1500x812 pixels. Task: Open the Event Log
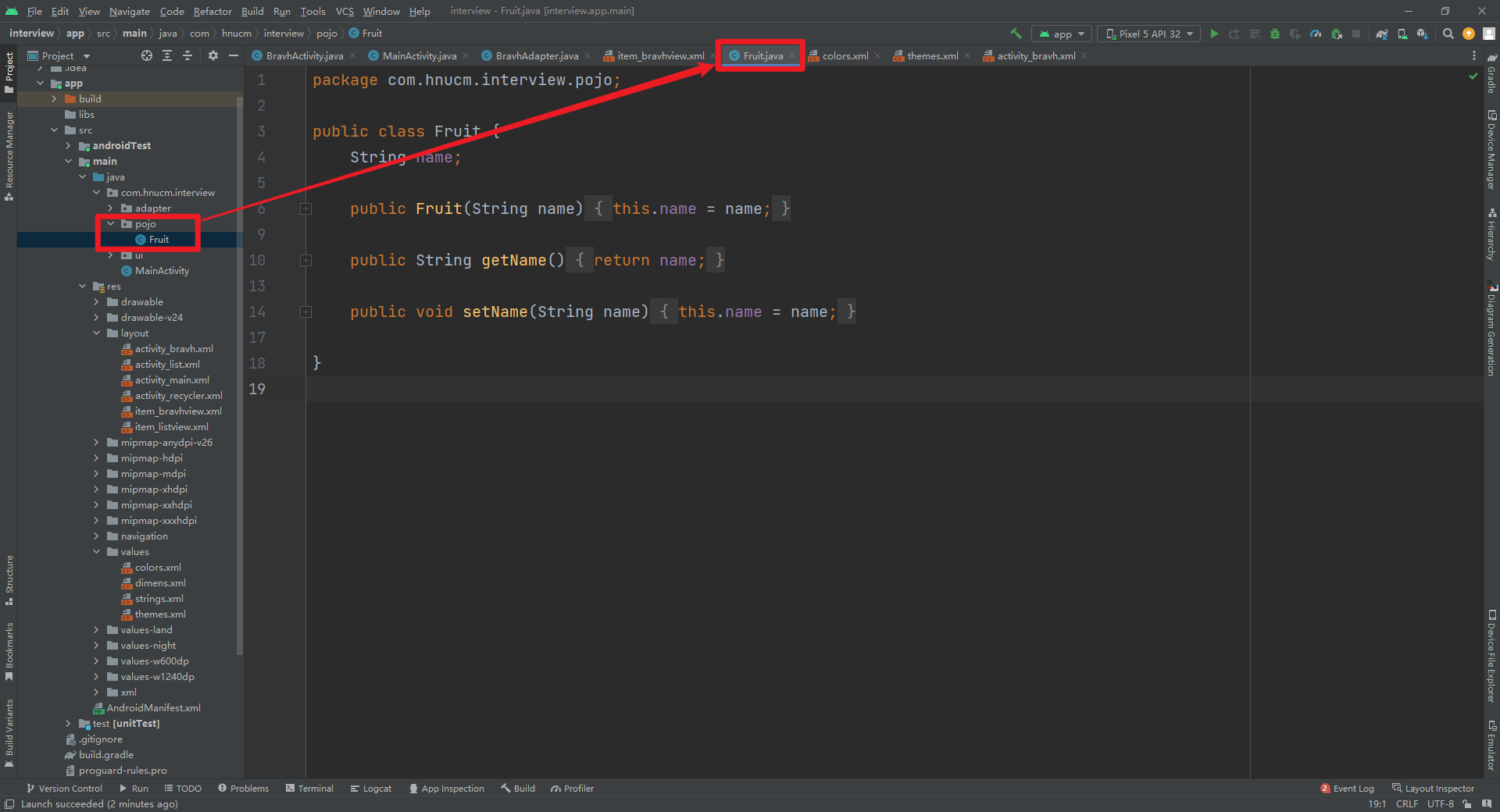[1347, 789]
